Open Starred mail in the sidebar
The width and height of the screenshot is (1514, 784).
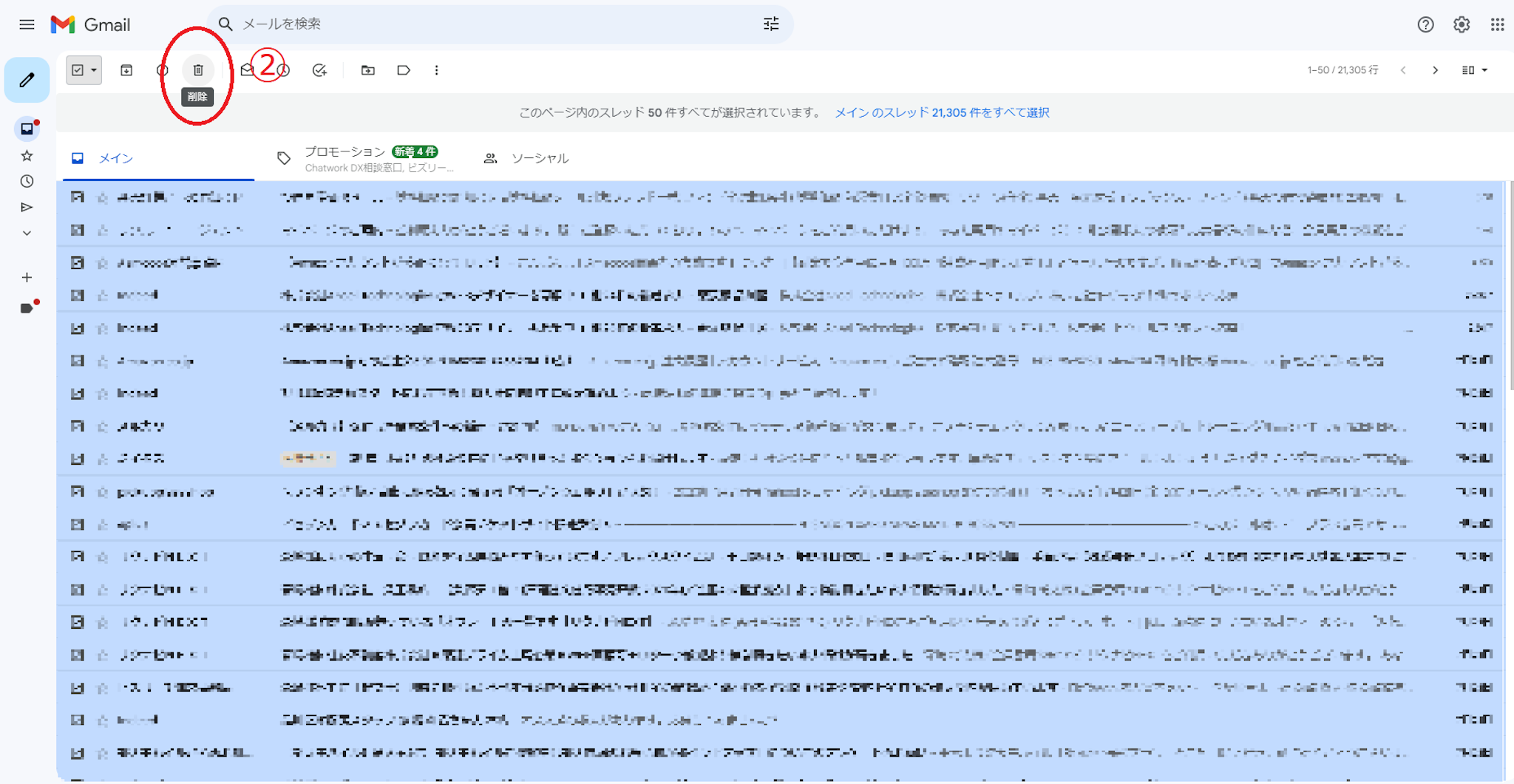27,155
